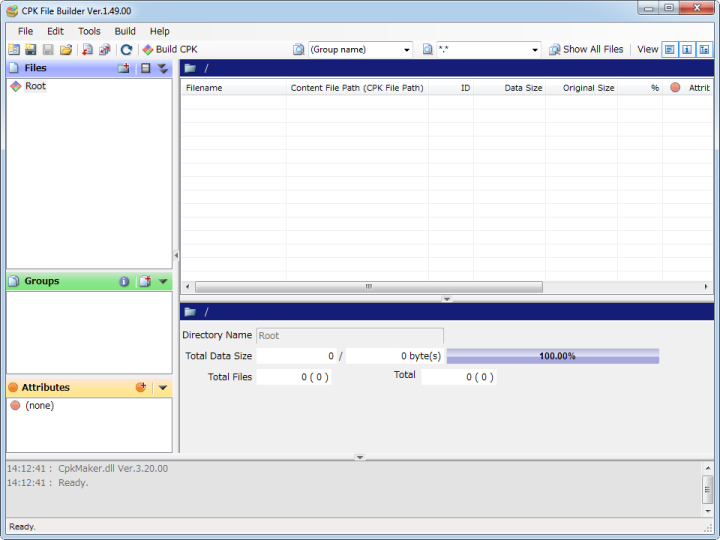Click the collapse tree icon in Files header

tap(146, 68)
